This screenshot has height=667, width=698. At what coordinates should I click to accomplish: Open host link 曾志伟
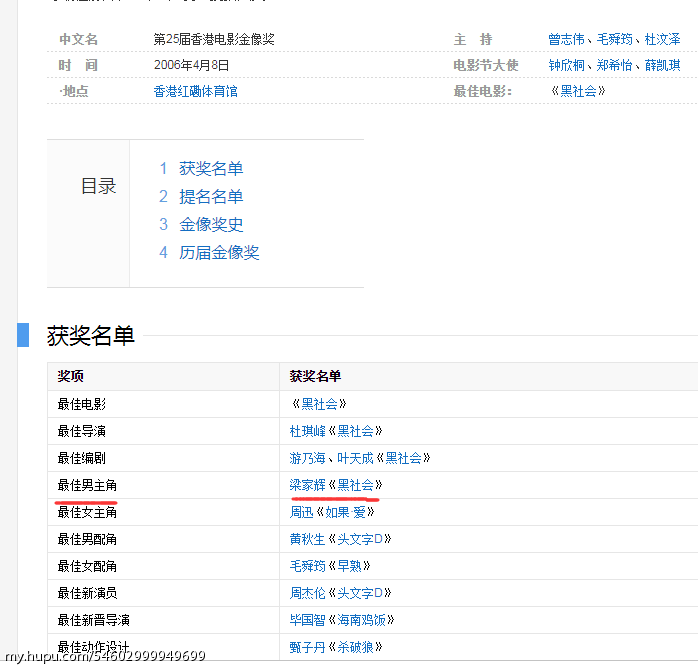click(566, 39)
